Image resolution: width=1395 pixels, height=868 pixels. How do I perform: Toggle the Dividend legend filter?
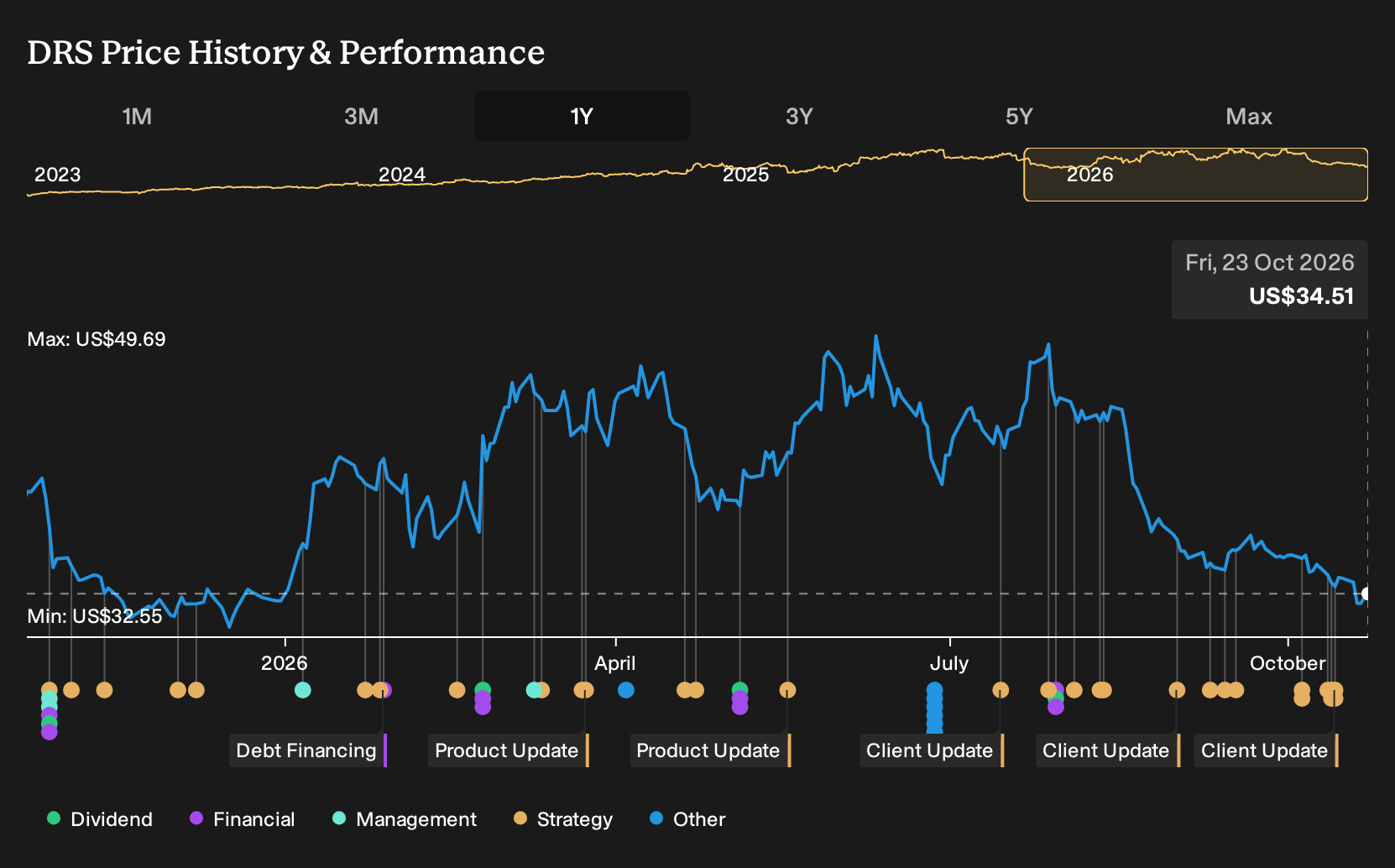[100, 819]
